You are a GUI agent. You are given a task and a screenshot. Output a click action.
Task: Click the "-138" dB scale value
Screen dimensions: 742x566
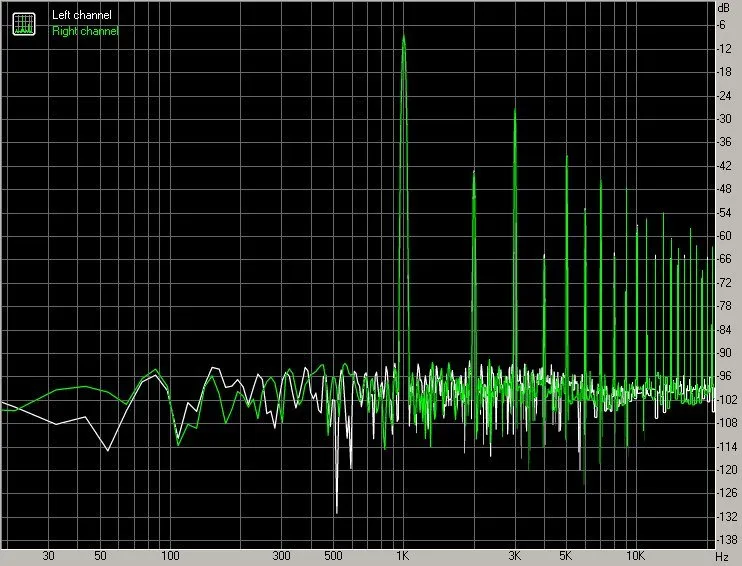[727, 540]
